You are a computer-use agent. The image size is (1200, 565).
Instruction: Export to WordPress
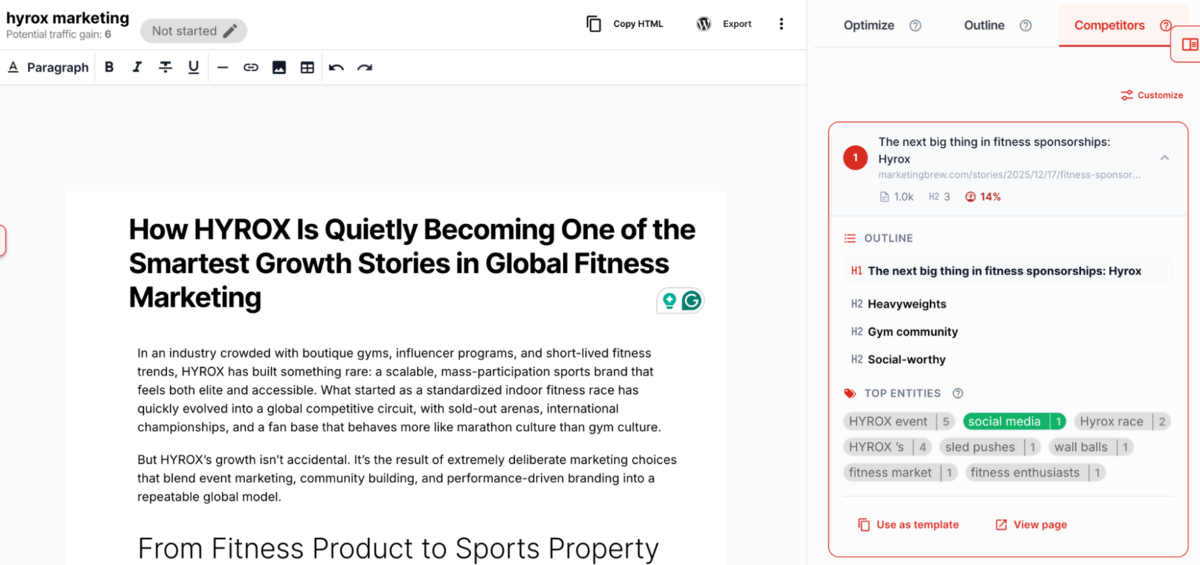[x=724, y=24]
